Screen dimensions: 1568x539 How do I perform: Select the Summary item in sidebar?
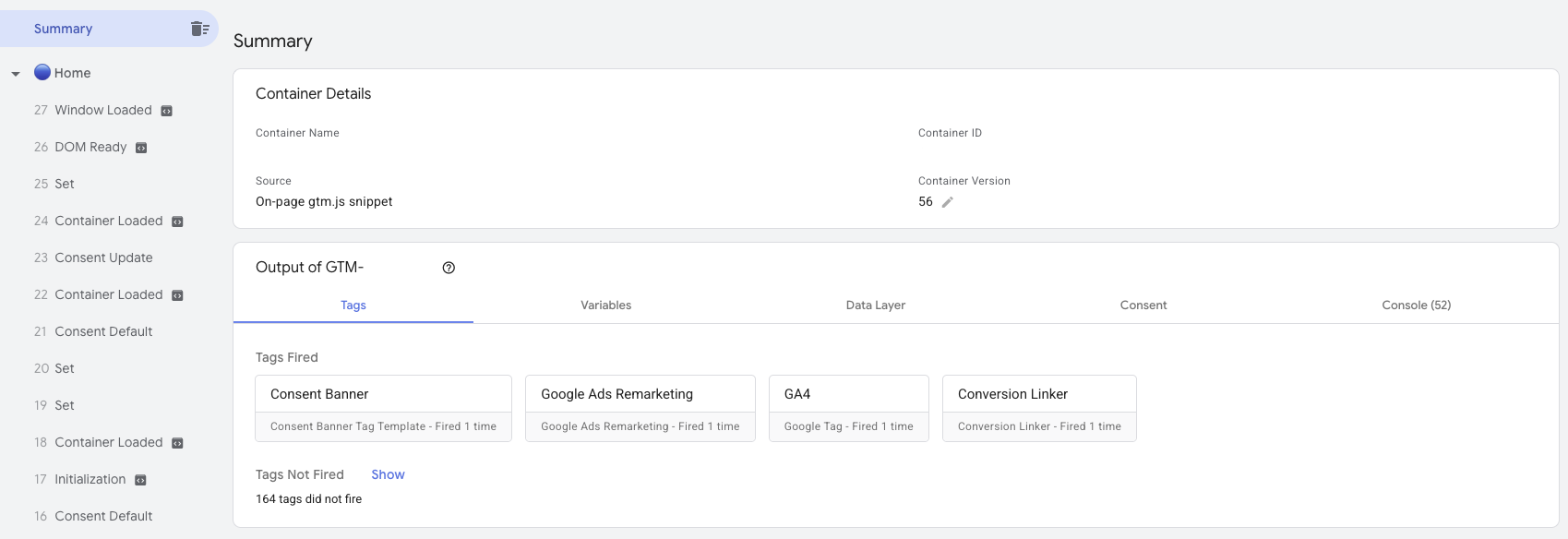click(63, 29)
